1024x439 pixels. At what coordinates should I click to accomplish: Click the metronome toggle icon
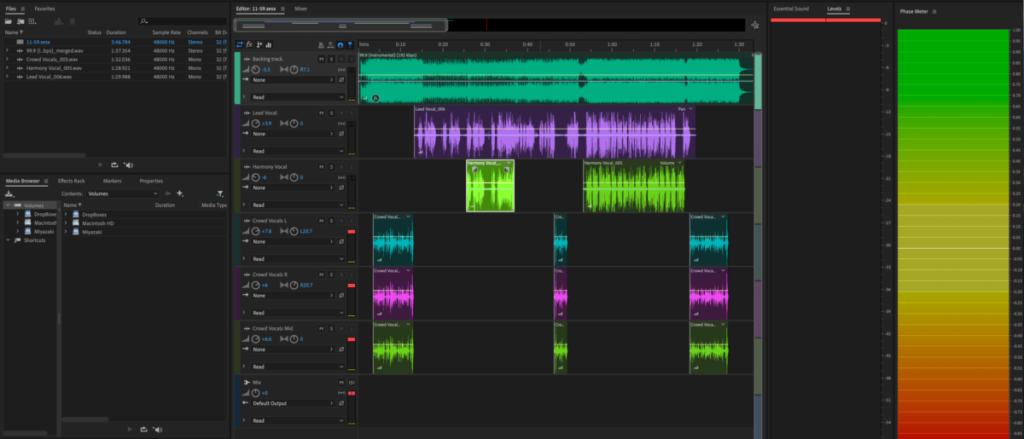pos(320,44)
